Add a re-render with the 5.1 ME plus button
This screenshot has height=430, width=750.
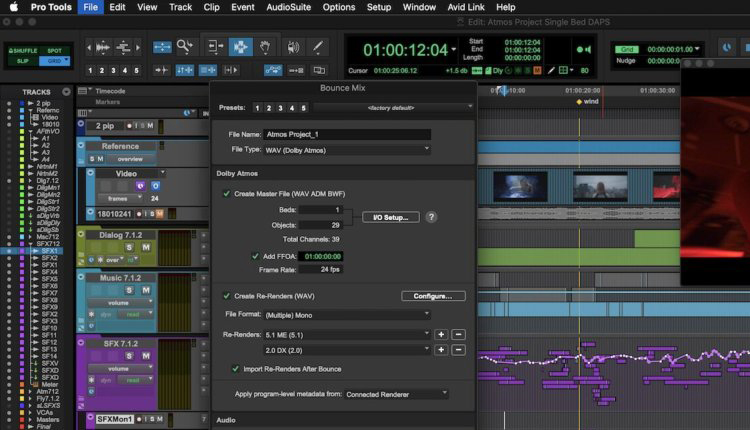(x=441, y=334)
